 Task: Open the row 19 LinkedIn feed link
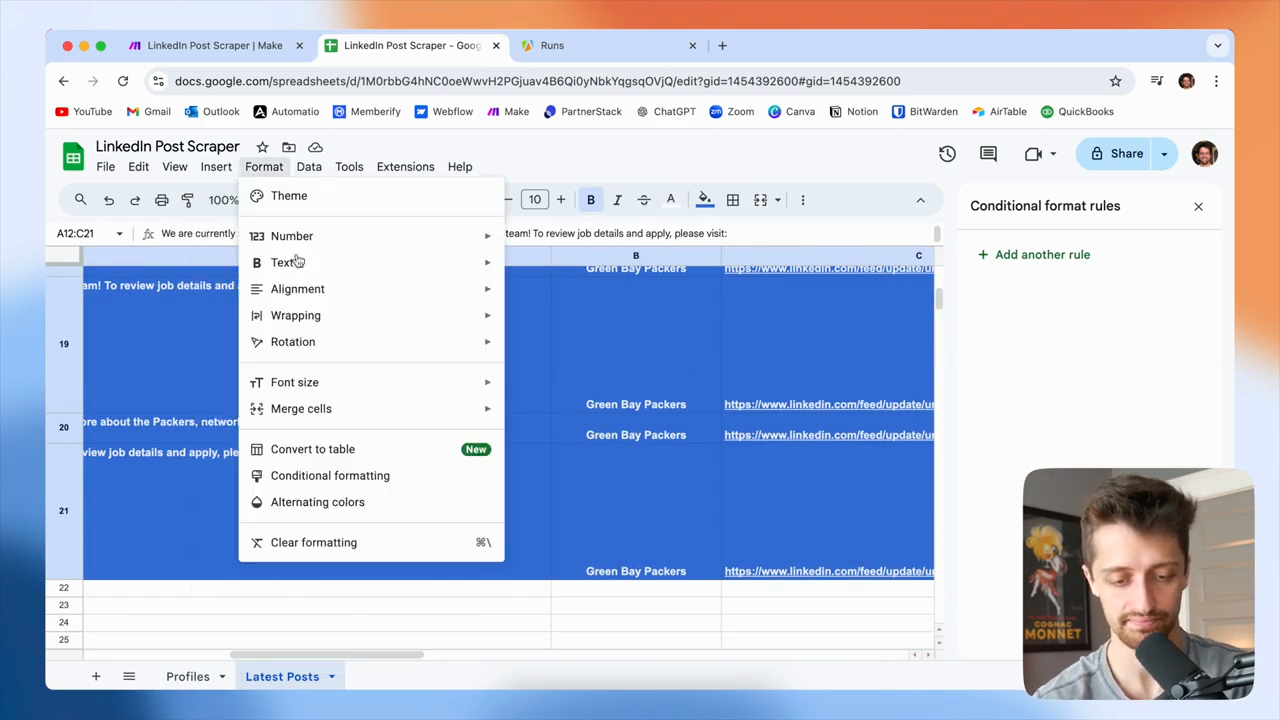tap(829, 405)
